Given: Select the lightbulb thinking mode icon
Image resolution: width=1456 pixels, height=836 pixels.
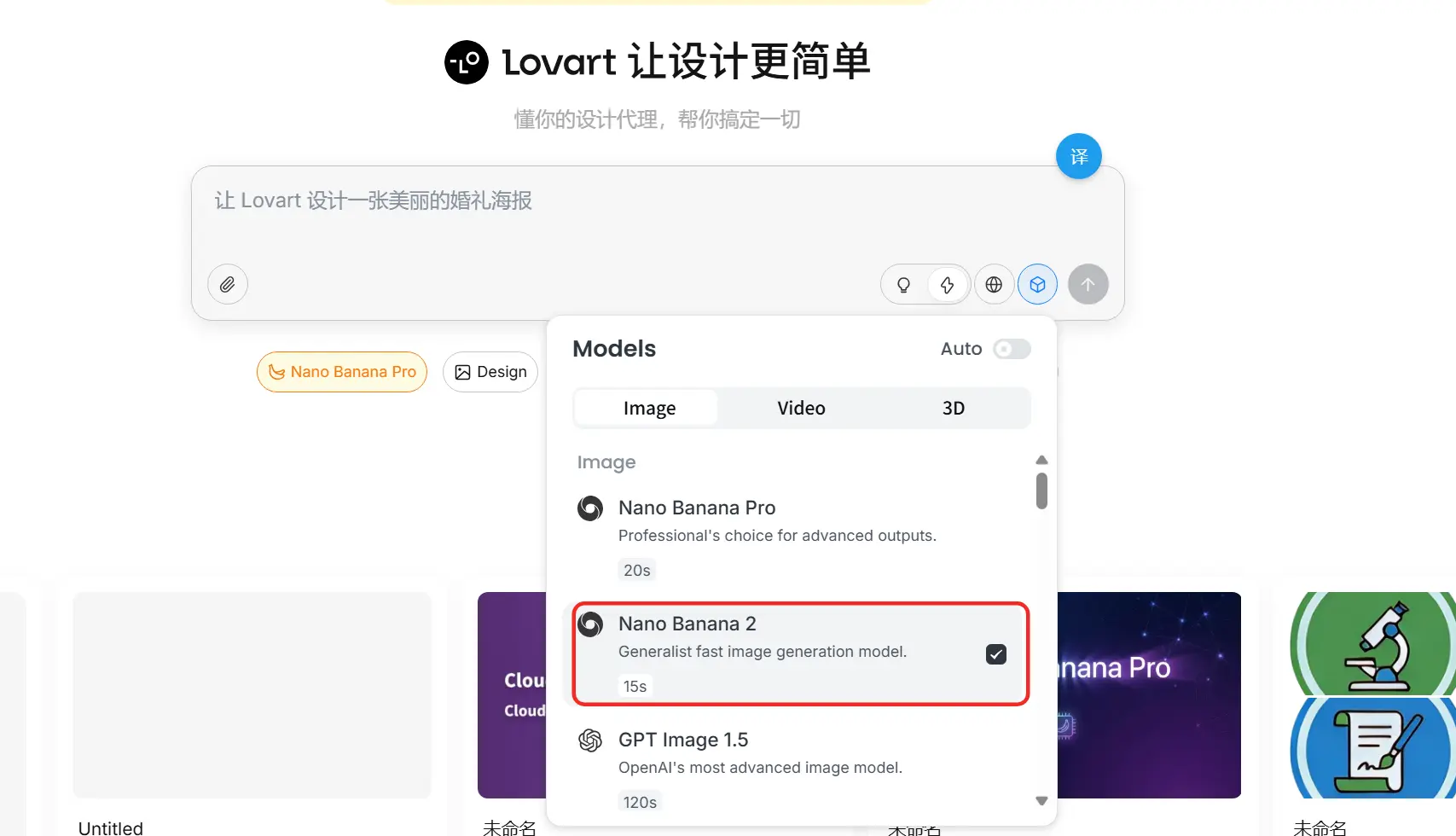Looking at the screenshot, I should point(903,284).
